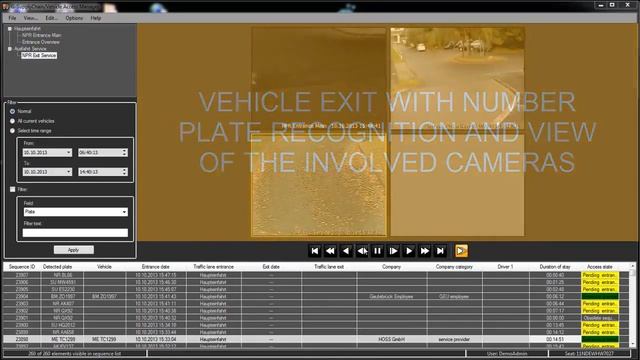Screen dimensions: 640x360
Task: Open the Options menu
Action: pyautogui.click(x=74, y=18)
